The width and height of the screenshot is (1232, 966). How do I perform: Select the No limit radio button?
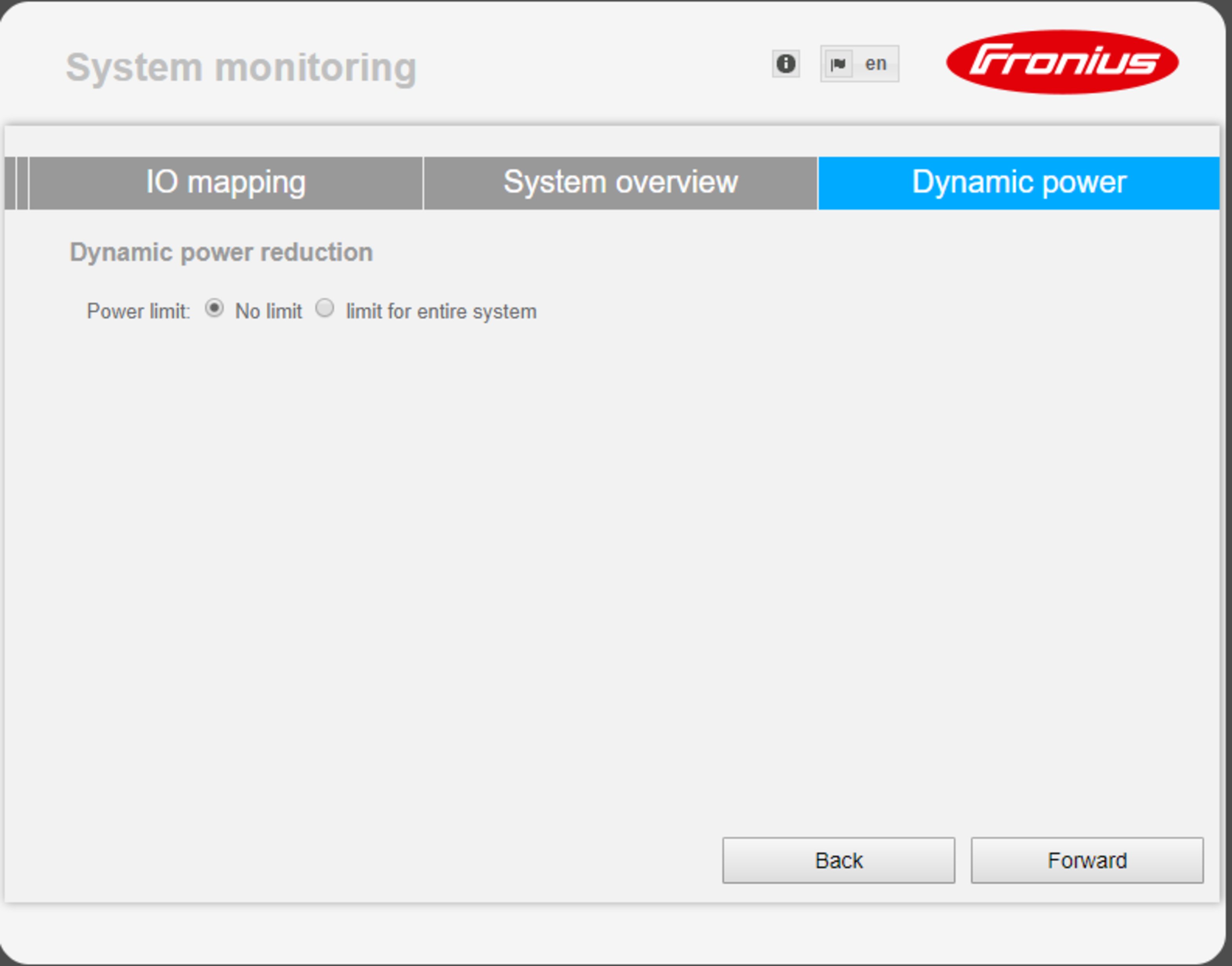(214, 308)
